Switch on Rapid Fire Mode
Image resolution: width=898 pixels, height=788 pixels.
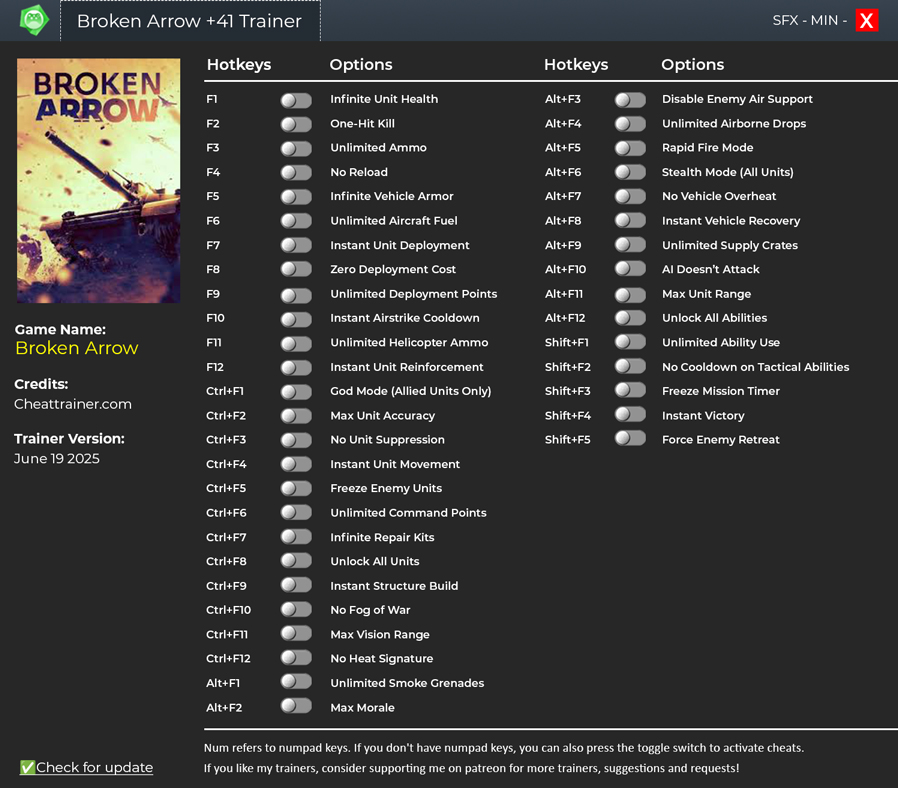pyautogui.click(x=630, y=148)
